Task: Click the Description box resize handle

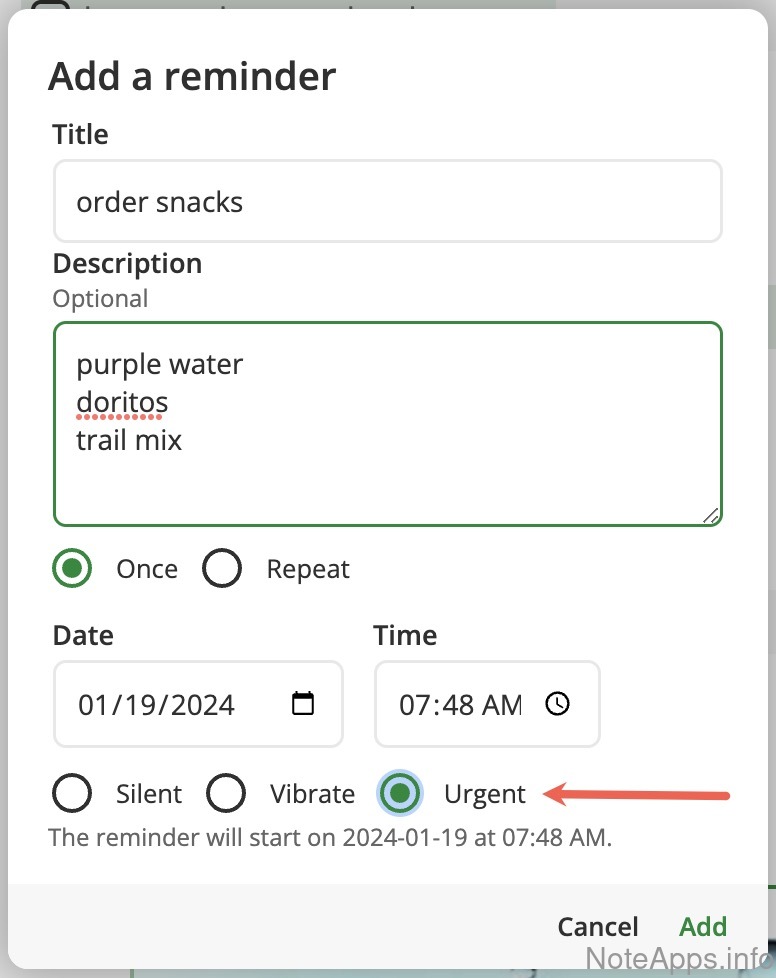Action: point(711,515)
